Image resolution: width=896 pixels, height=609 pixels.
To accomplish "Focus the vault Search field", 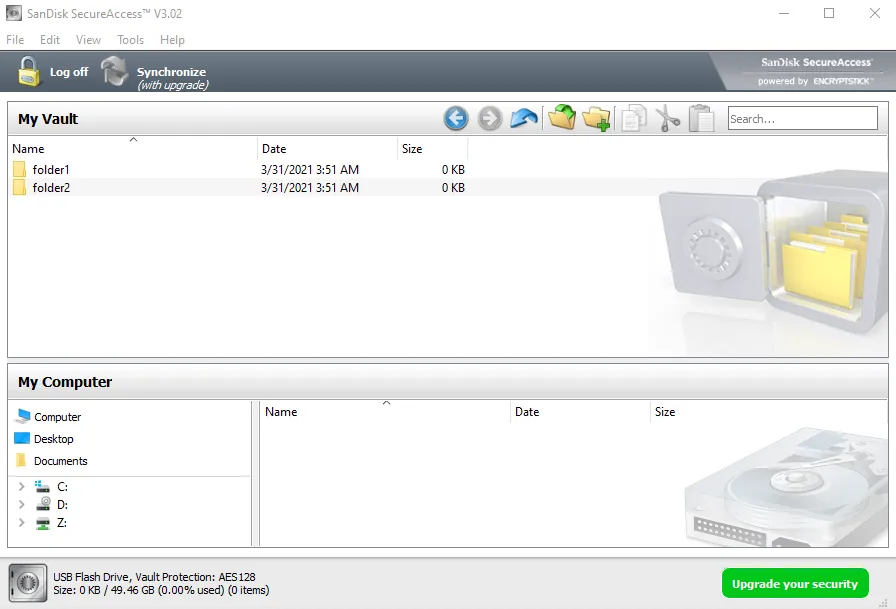I will coord(802,118).
